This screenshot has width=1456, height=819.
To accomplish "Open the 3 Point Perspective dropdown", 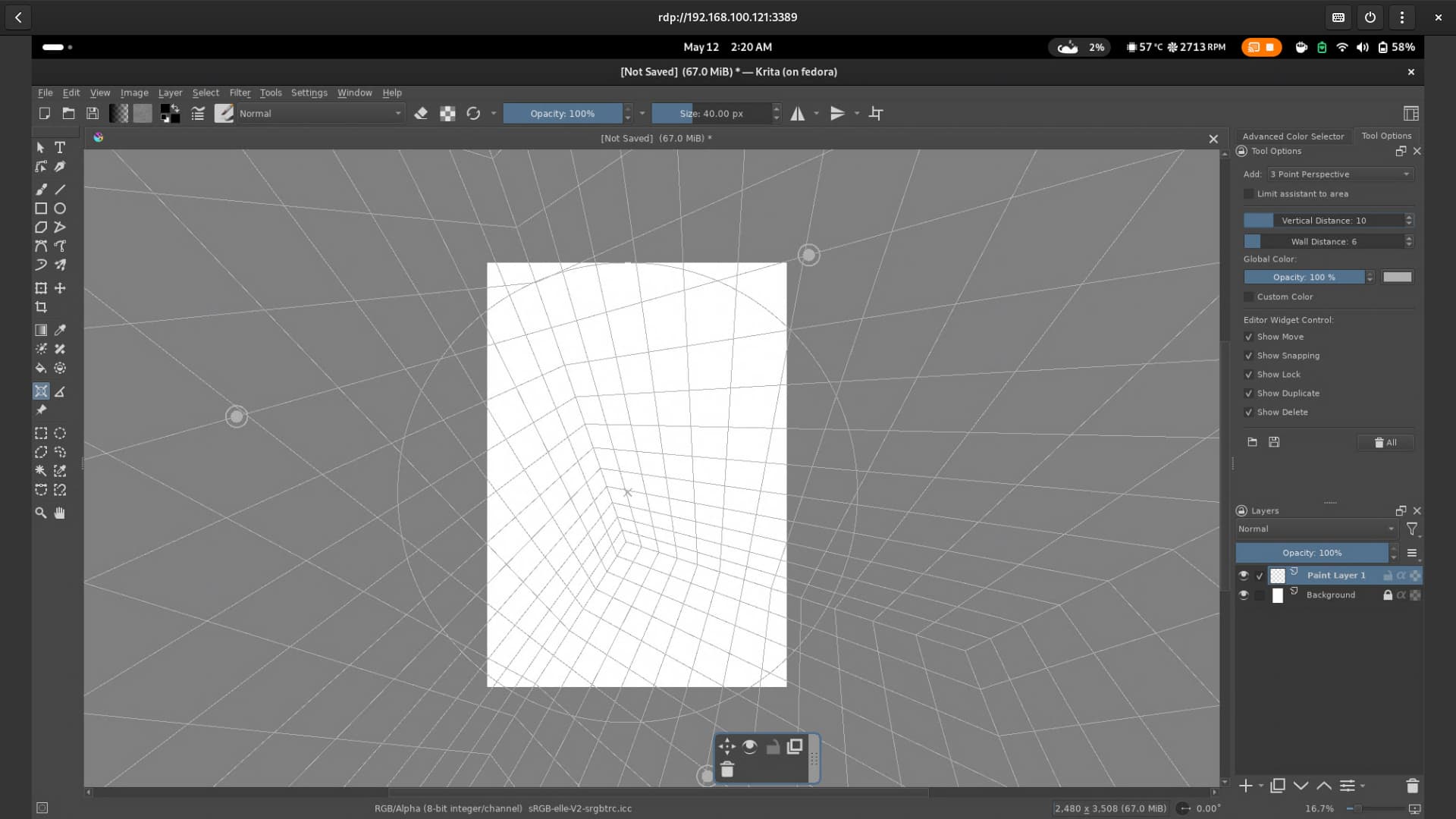I will click(1340, 174).
